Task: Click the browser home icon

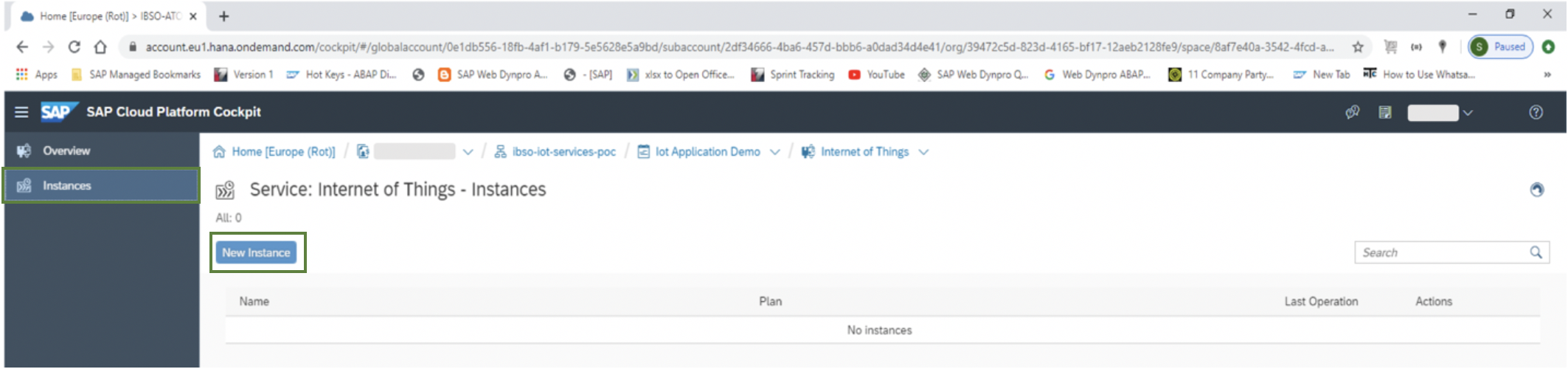Action: point(100,46)
